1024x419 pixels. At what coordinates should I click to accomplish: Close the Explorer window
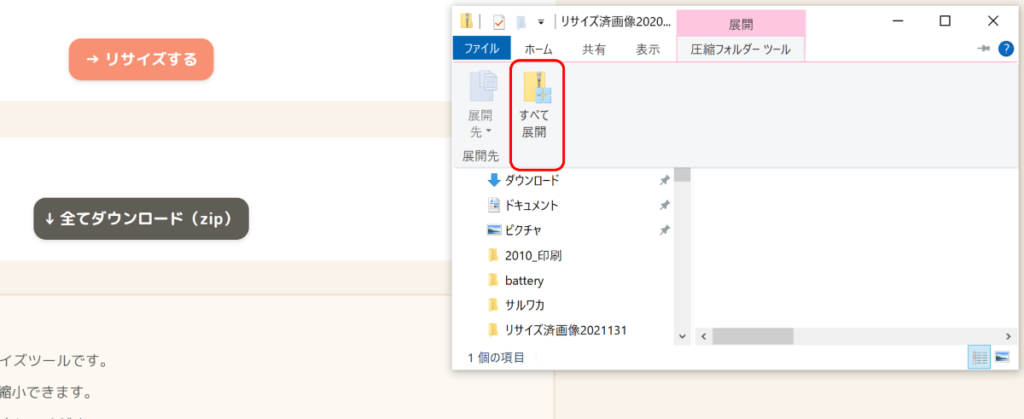[x=993, y=22]
